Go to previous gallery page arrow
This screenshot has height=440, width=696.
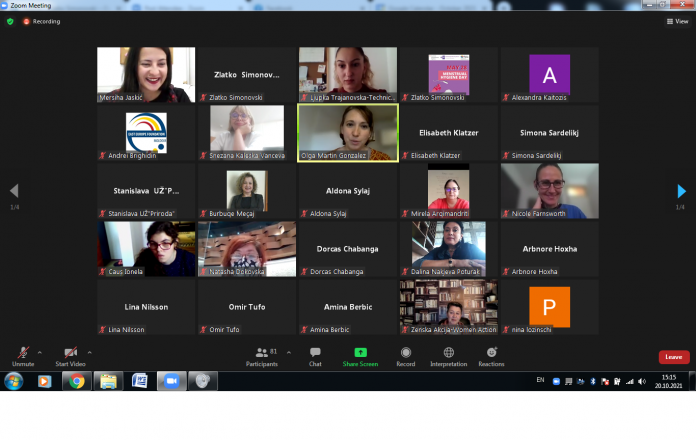pyautogui.click(x=14, y=191)
